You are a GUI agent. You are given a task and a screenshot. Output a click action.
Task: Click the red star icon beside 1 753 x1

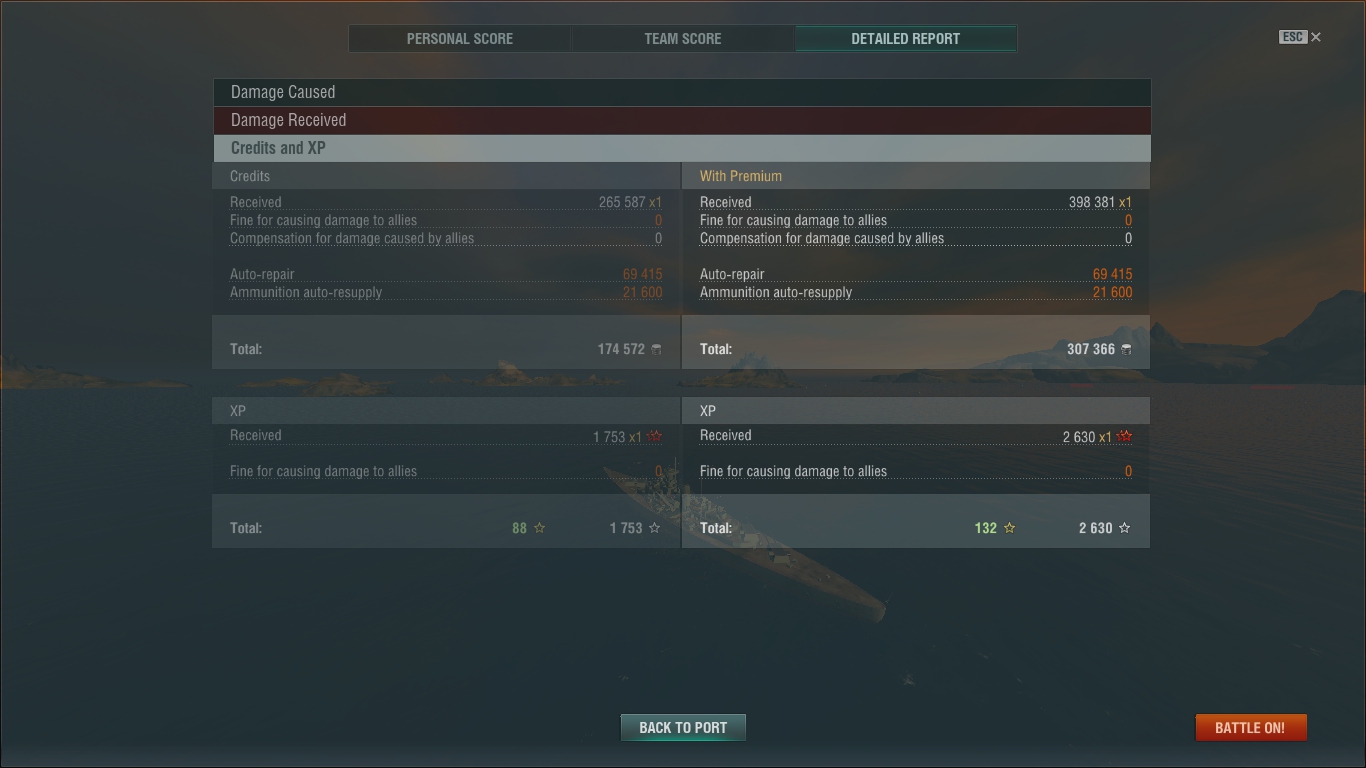(654, 437)
